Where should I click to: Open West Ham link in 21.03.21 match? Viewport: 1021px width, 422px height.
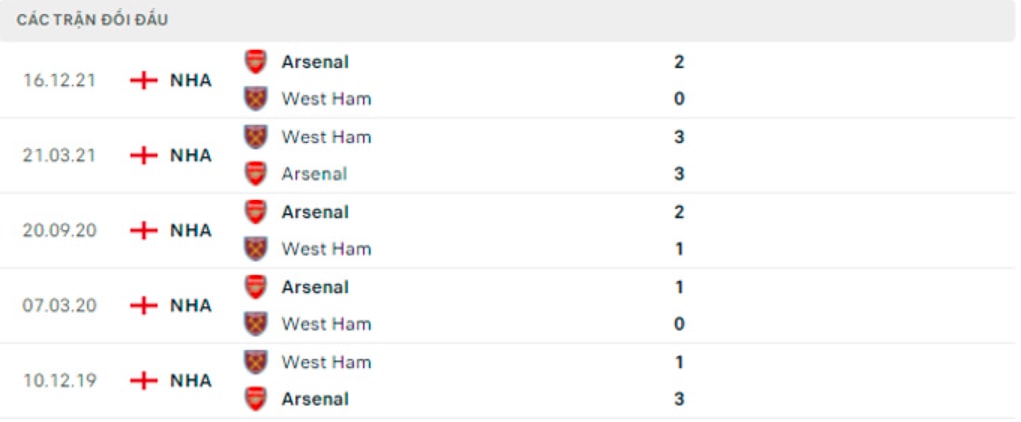(326, 137)
